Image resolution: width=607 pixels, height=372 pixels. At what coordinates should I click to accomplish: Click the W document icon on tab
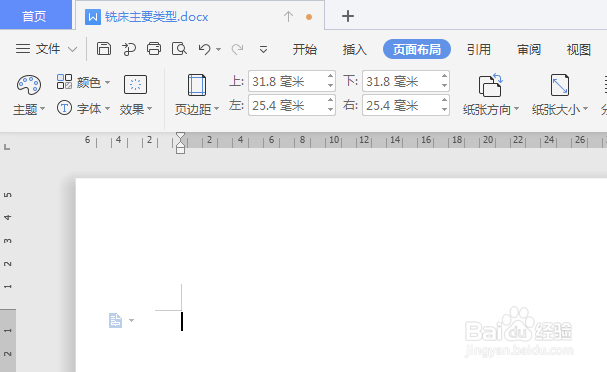tap(93, 17)
